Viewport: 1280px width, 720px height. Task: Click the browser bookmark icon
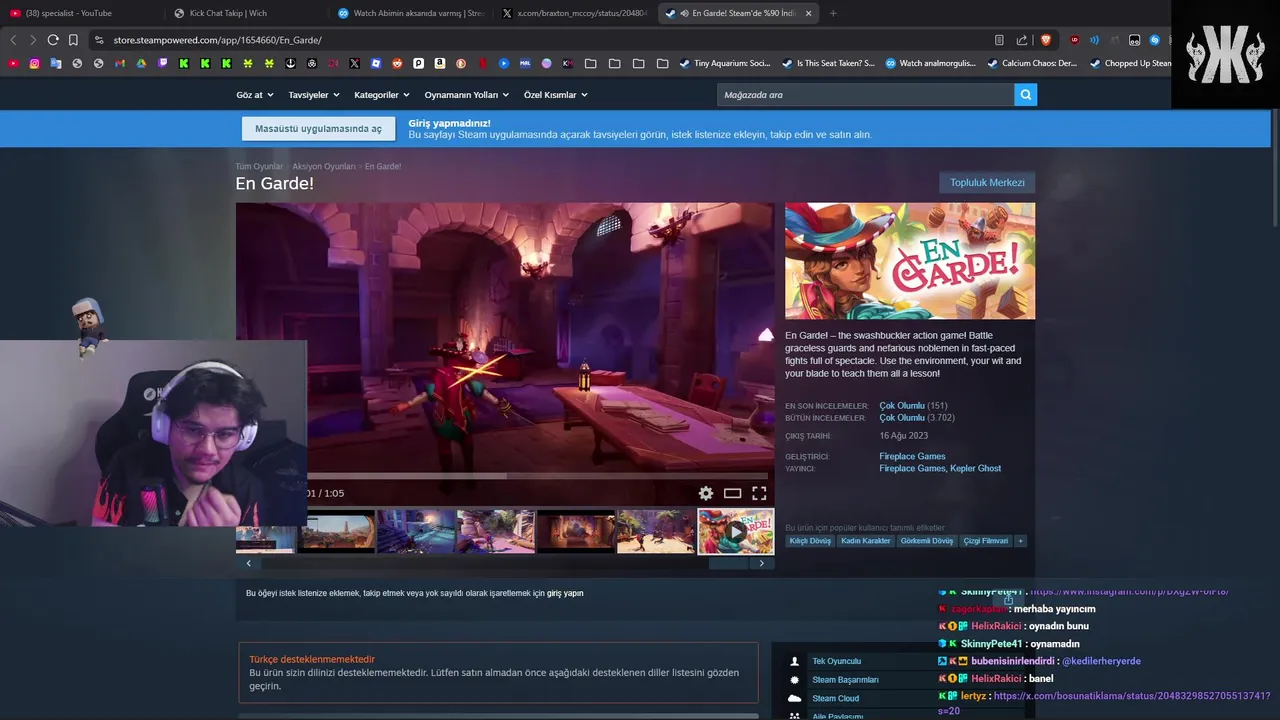73,40
